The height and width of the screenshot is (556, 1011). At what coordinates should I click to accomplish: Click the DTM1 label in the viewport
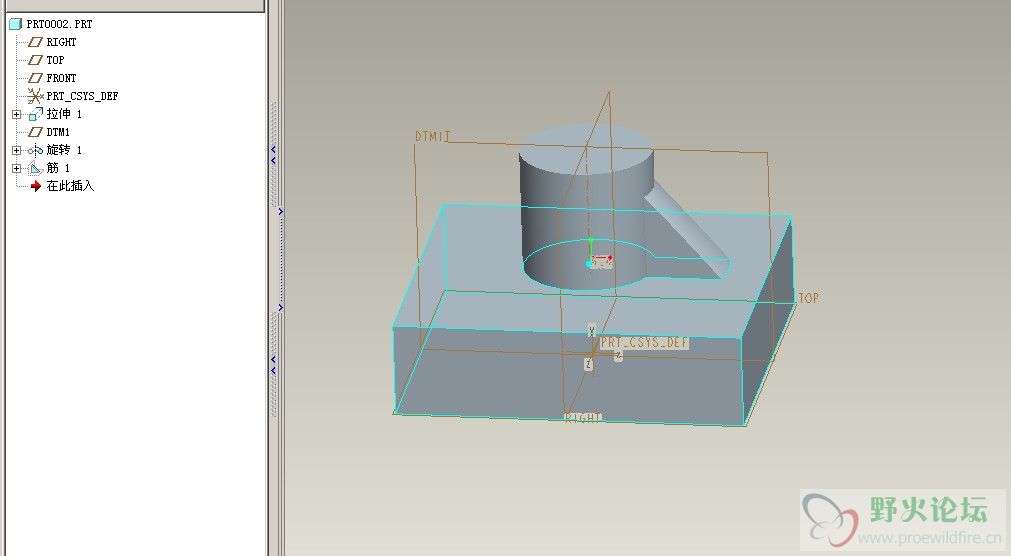click(432, 137)
